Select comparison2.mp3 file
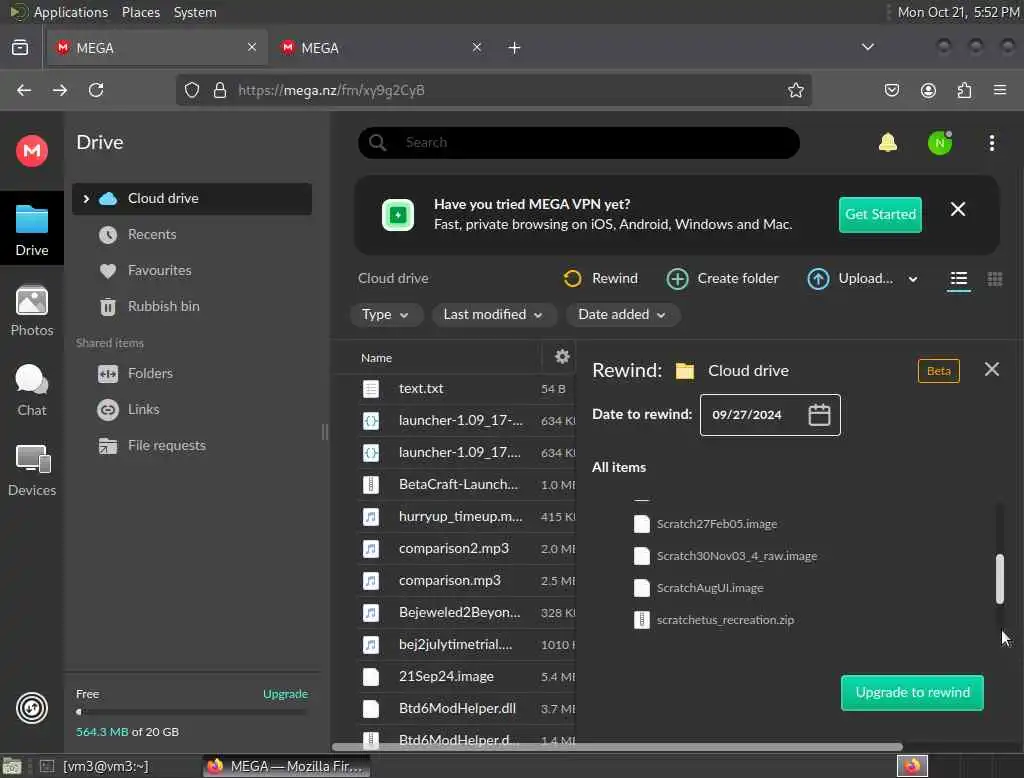Viewport: 1024px width, 778px height. click(x=466, y=549)
